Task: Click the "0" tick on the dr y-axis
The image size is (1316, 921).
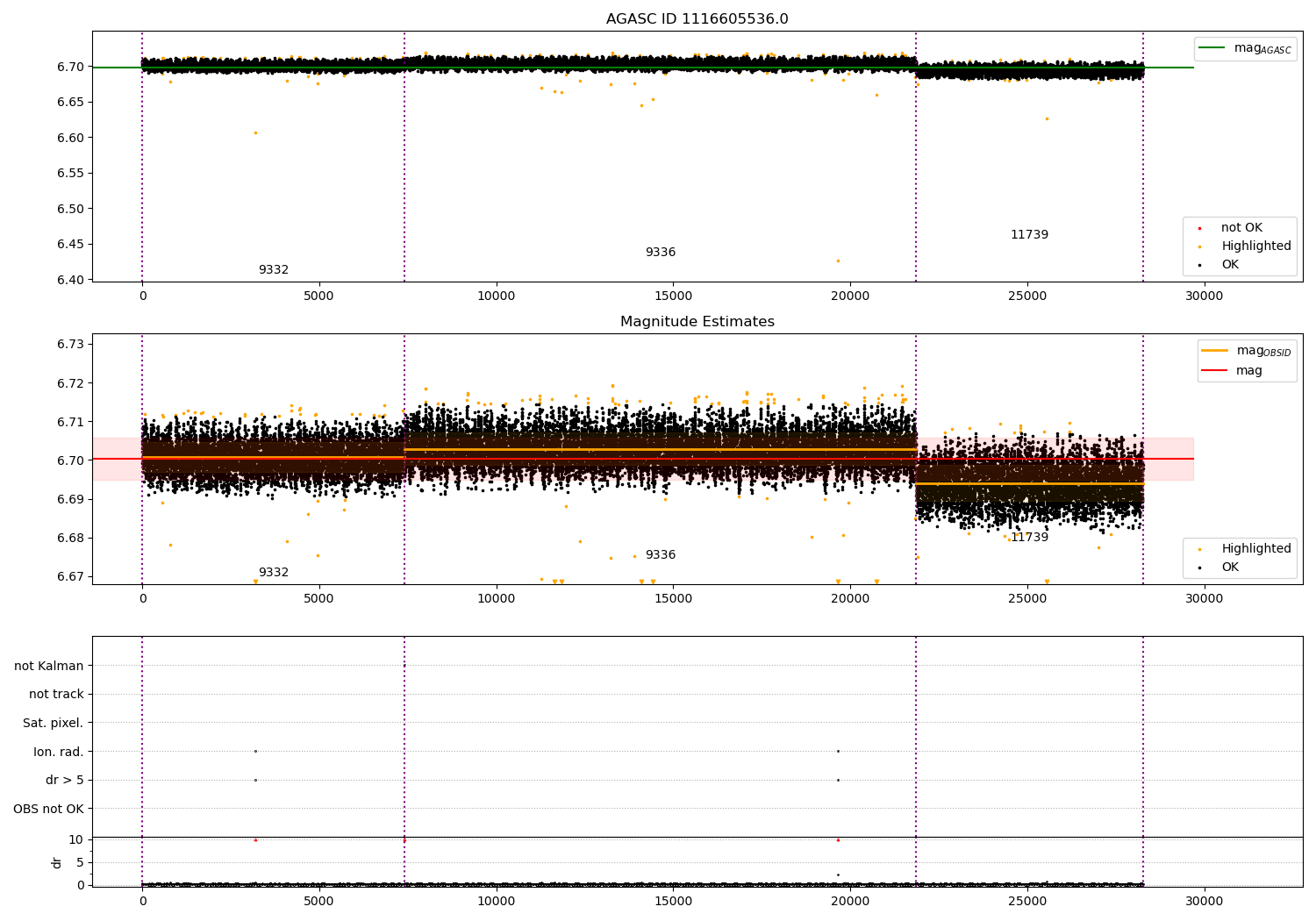Action: pyautogui.click(x=81, y=885)
